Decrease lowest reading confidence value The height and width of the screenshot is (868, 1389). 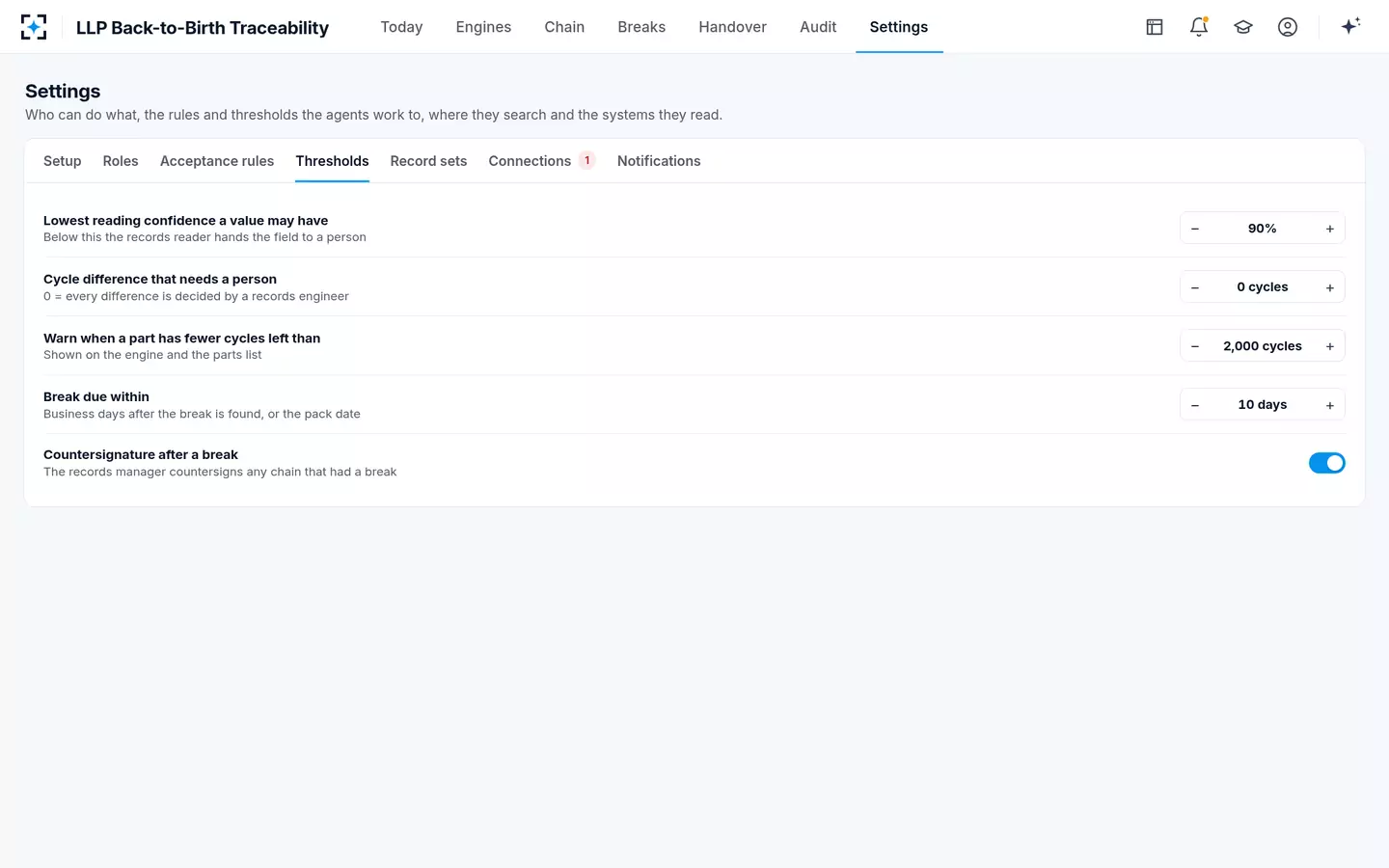1195,229
